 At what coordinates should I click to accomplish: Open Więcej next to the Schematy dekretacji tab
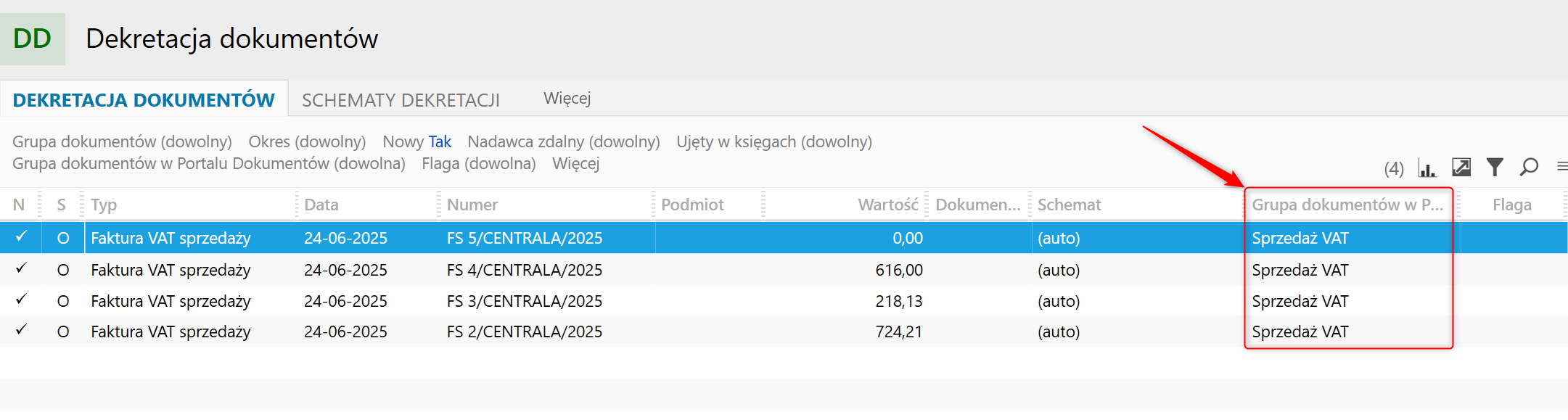(567, 99)
